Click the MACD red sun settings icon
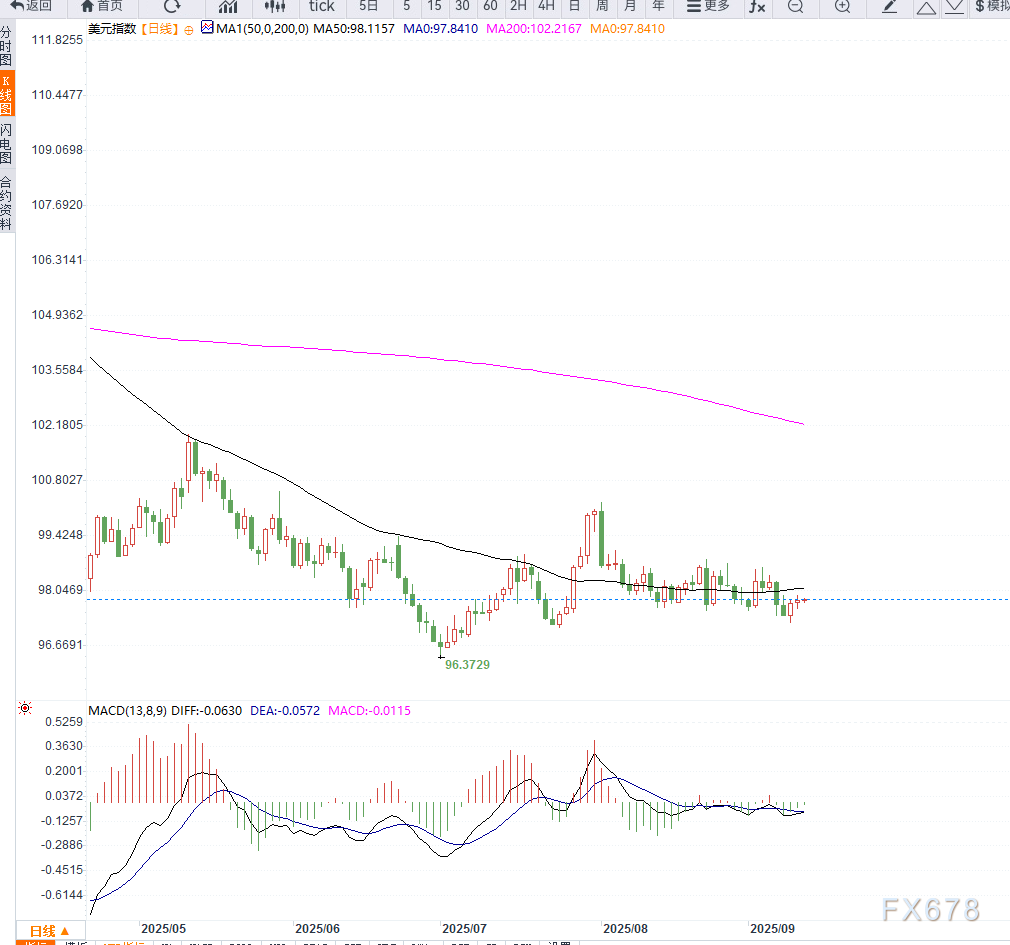 [x=25, y=709]
